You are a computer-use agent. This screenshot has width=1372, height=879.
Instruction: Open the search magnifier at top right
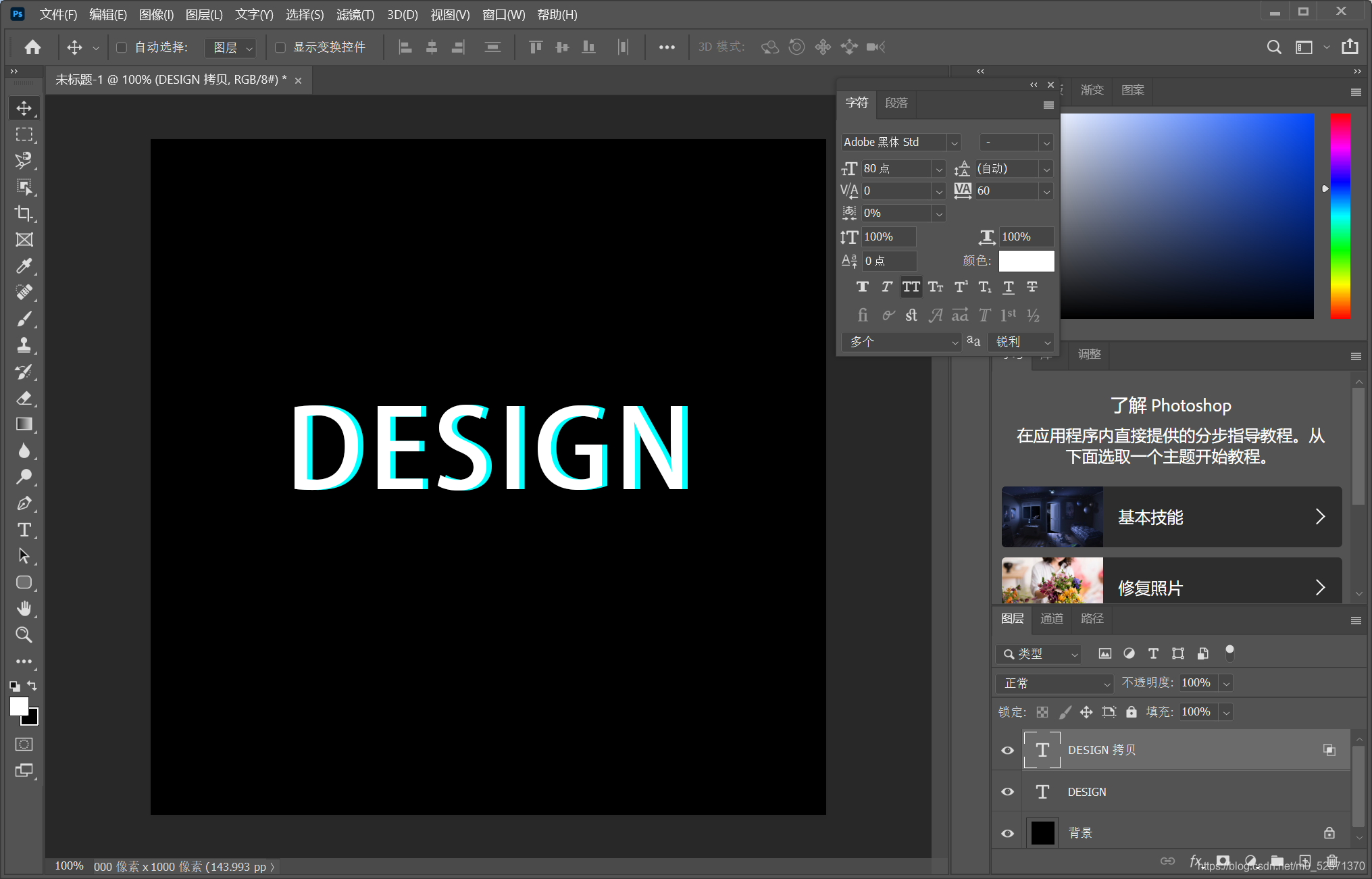(1274, 47)
